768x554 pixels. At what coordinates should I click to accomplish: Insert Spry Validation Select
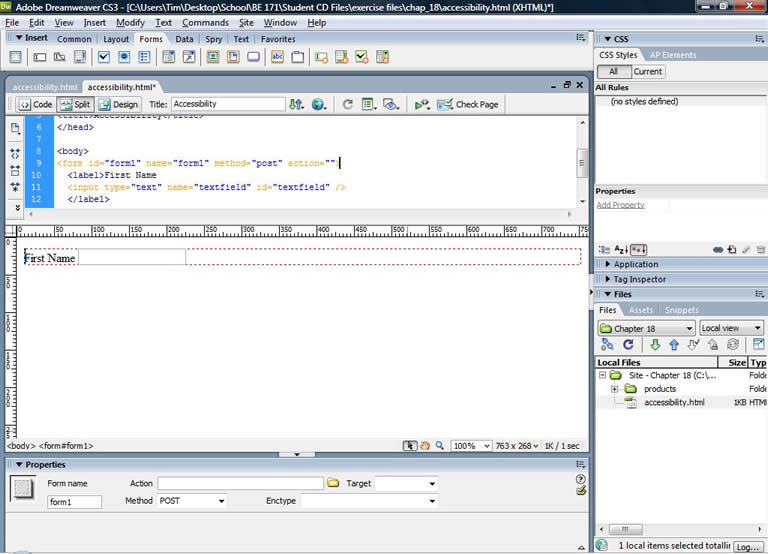click(382, 57)
